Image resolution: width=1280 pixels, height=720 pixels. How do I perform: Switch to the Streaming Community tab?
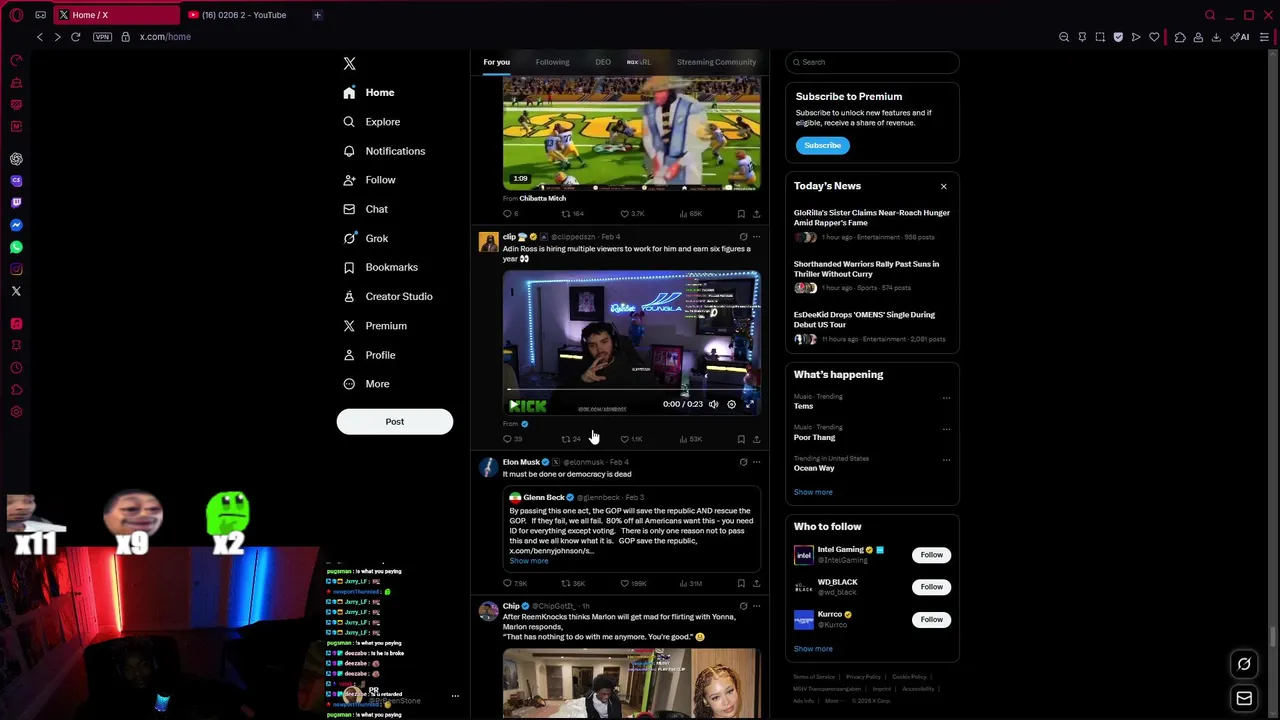point(716,62)
